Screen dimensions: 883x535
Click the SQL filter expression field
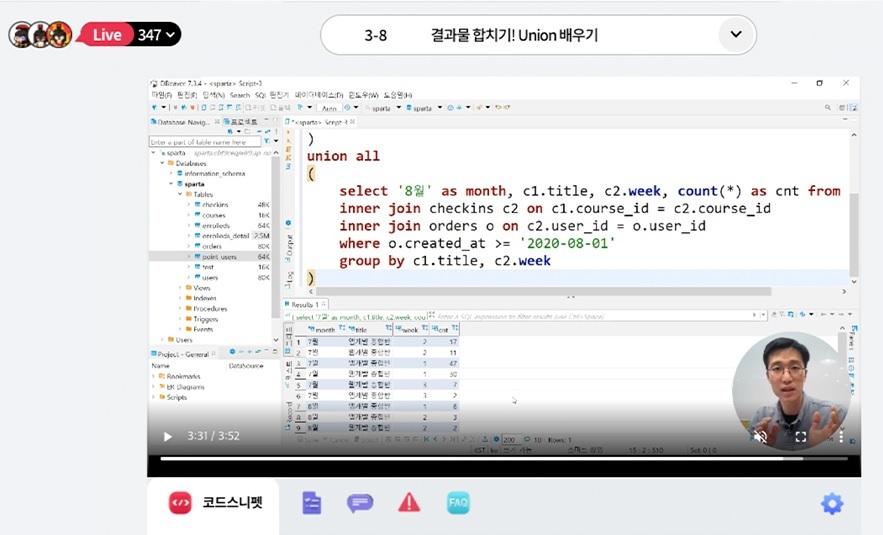pos(592,316)
